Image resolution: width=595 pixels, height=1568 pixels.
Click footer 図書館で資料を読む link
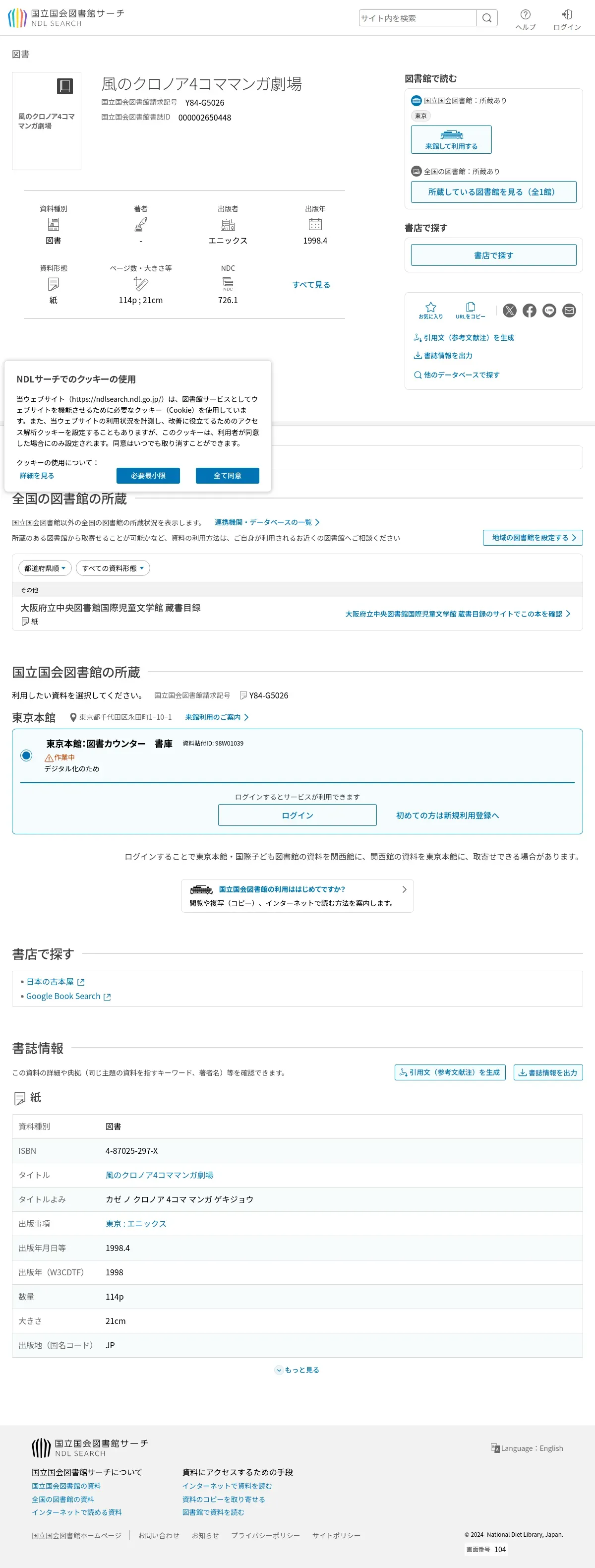213,1512
